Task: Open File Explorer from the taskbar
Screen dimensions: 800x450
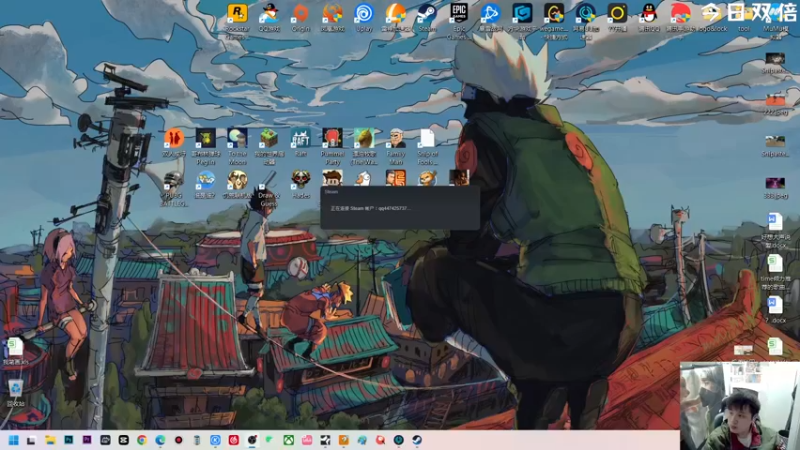Action: (x=50, y=440)
